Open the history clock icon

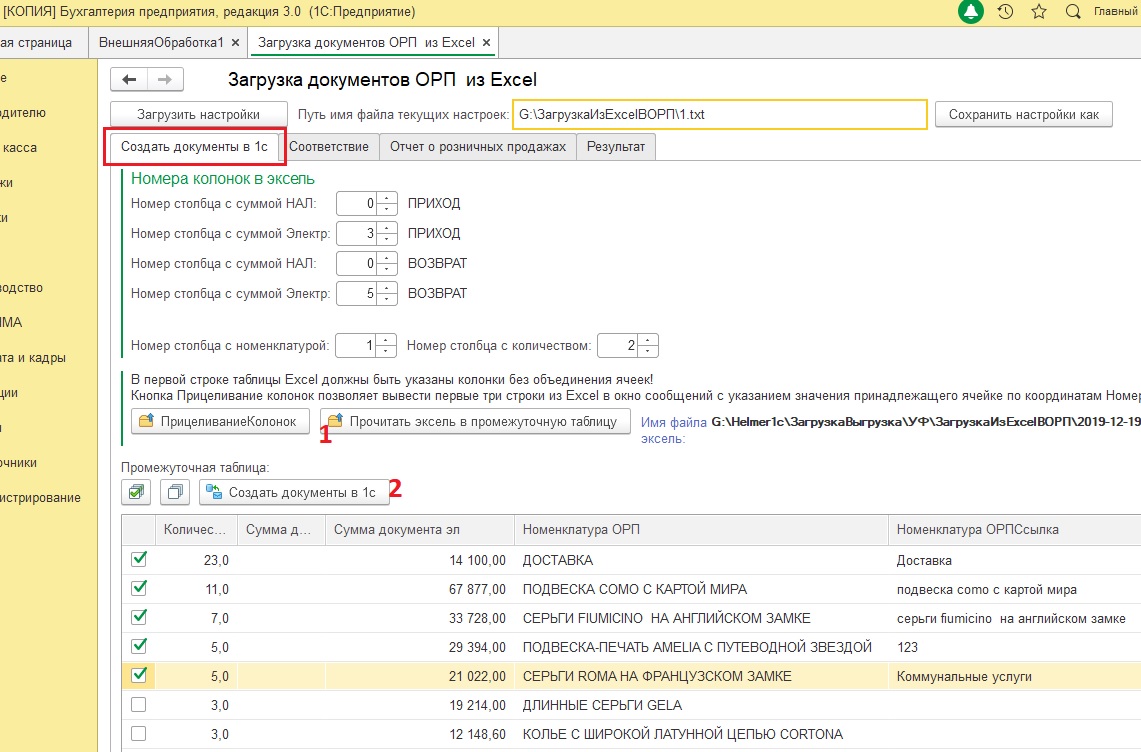point(1005,12)
